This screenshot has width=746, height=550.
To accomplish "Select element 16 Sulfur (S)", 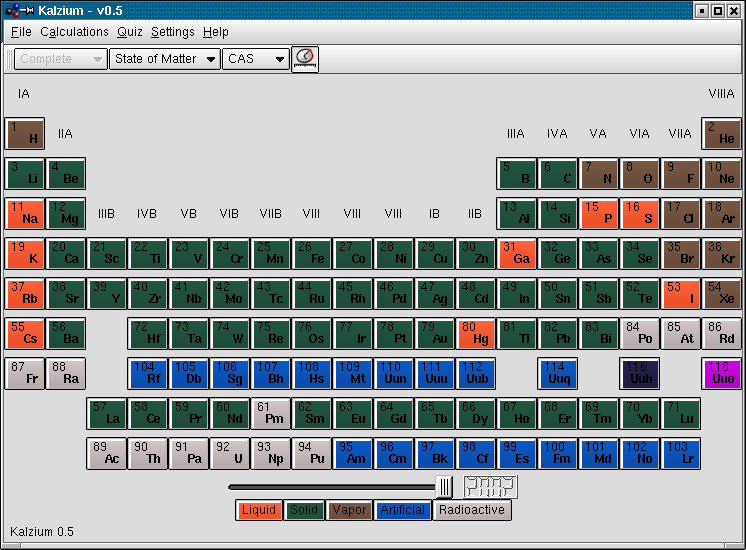I will (639, 213).
